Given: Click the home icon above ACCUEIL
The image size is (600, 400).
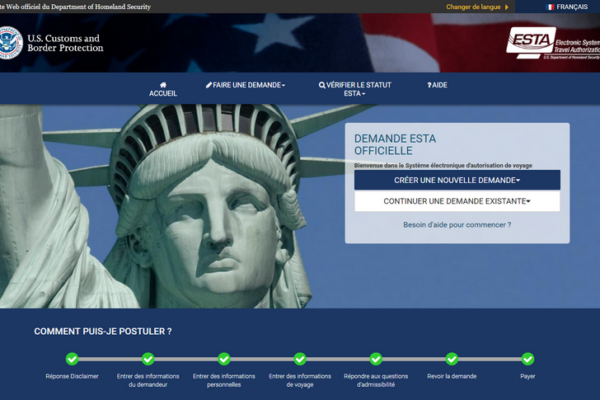Looking at the screenshot, I should 163,85.
